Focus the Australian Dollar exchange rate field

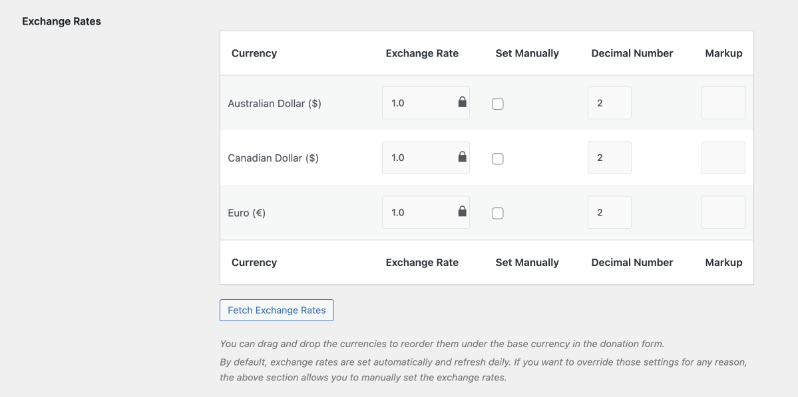(425, 103)
